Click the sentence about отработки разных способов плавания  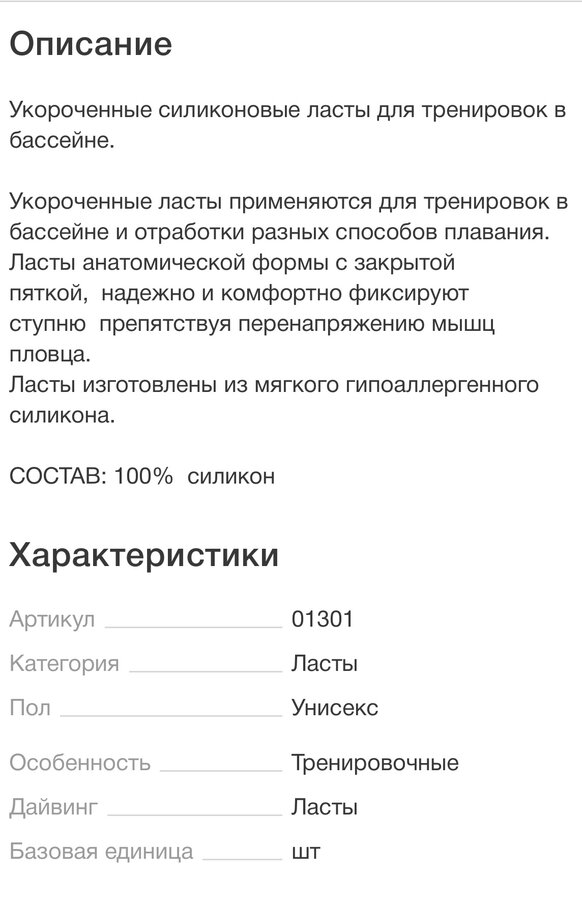[288, 216]
